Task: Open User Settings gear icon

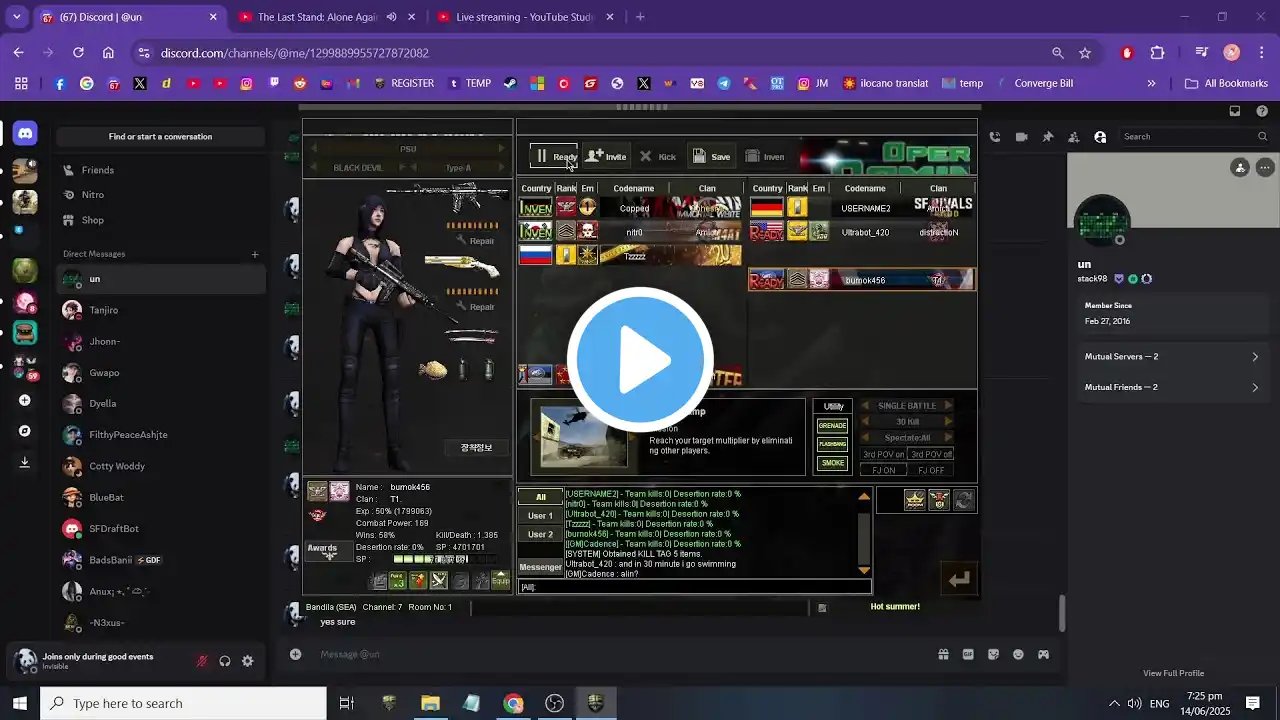Action: click(x=248, y=661)
